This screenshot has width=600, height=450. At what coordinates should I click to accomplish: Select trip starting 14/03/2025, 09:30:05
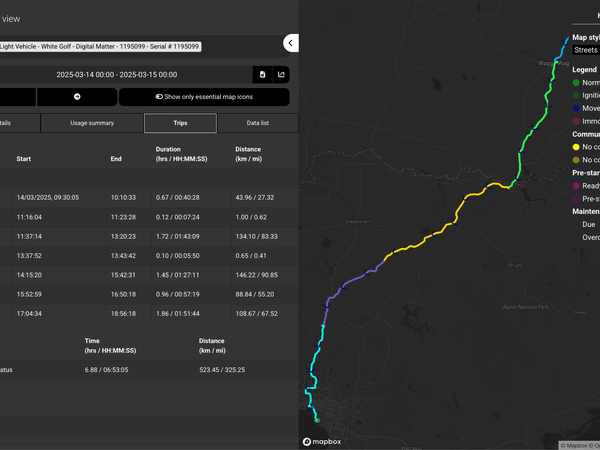click(149, 197)
